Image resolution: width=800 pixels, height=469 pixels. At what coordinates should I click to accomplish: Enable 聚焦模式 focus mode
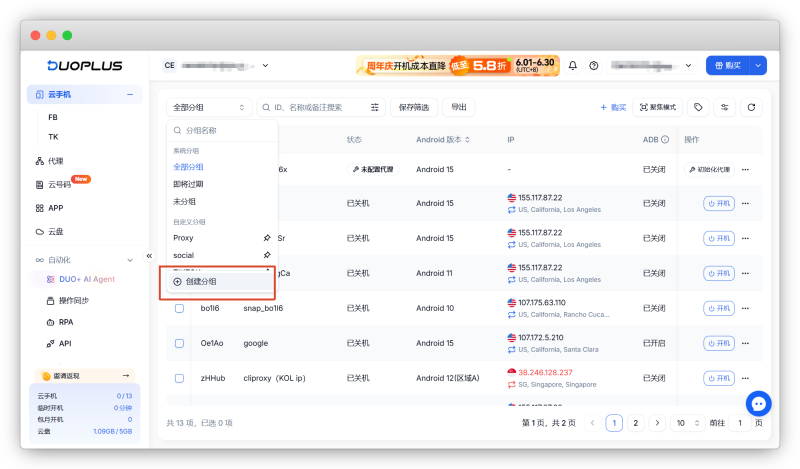(x=658, y=107)
